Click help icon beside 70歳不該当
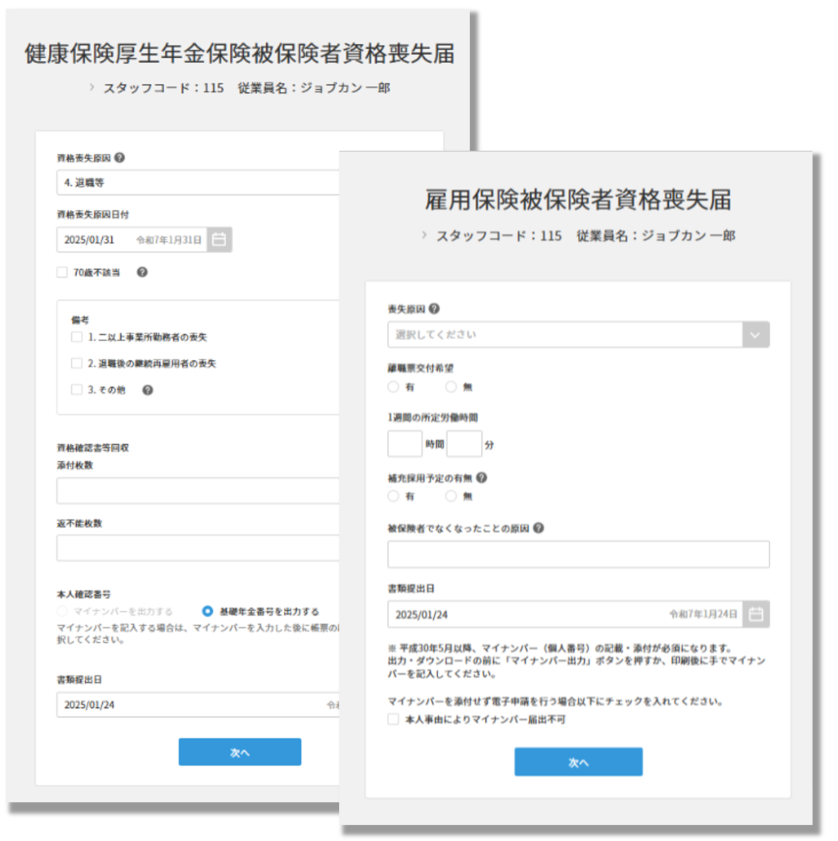The height and width of the screenshot is (841, 838). 142,272
